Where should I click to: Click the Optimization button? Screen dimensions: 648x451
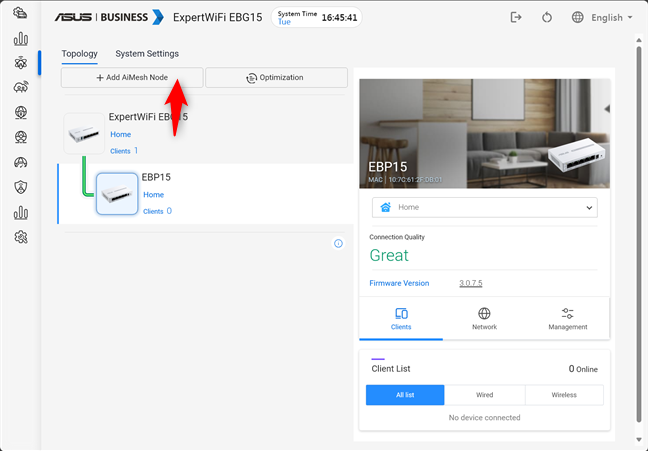pyautogui.click(x=276, y=77)
